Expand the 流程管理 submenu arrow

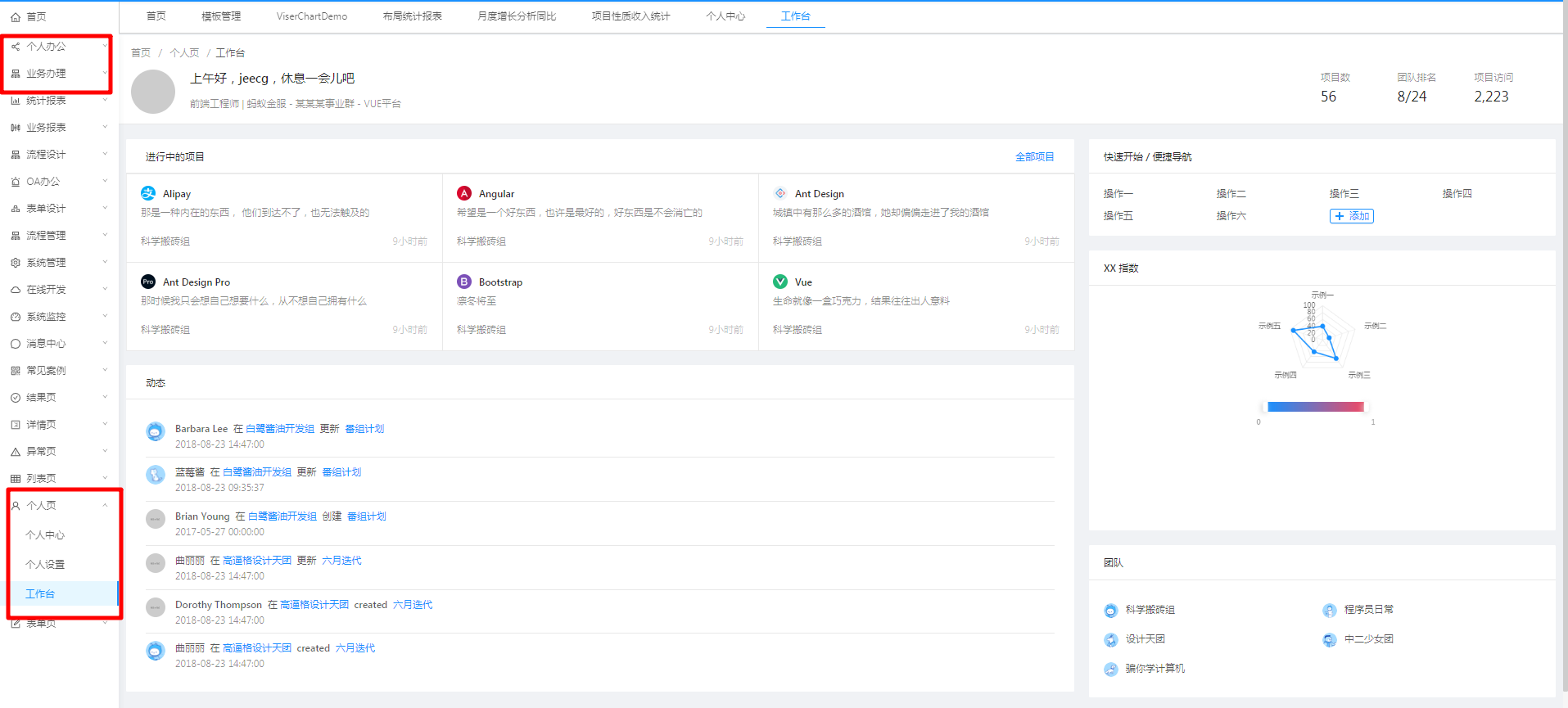[x=105, y=236]
